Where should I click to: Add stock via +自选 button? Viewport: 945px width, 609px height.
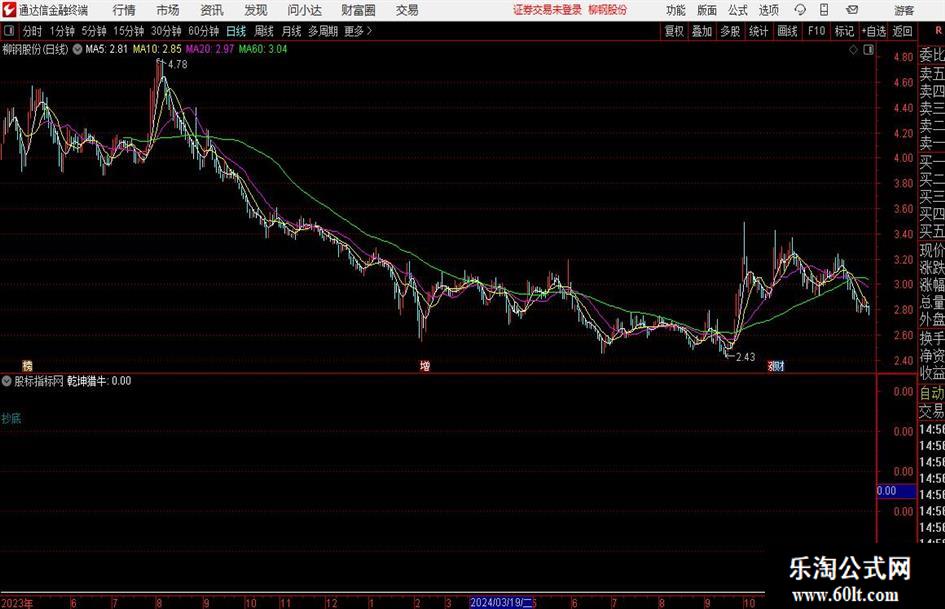874,31
